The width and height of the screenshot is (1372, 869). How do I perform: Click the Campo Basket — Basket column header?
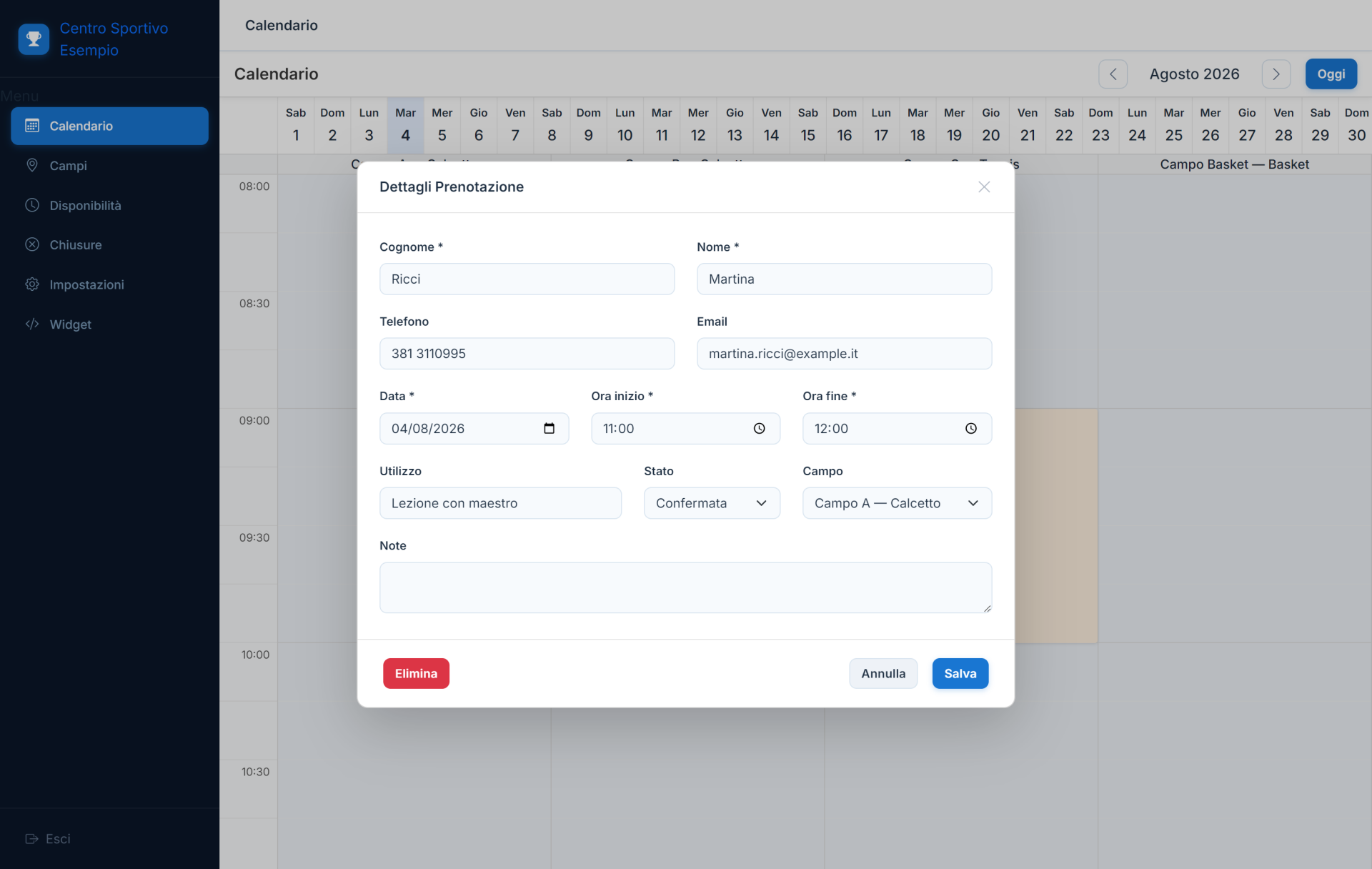click(x=1234, y=164)
